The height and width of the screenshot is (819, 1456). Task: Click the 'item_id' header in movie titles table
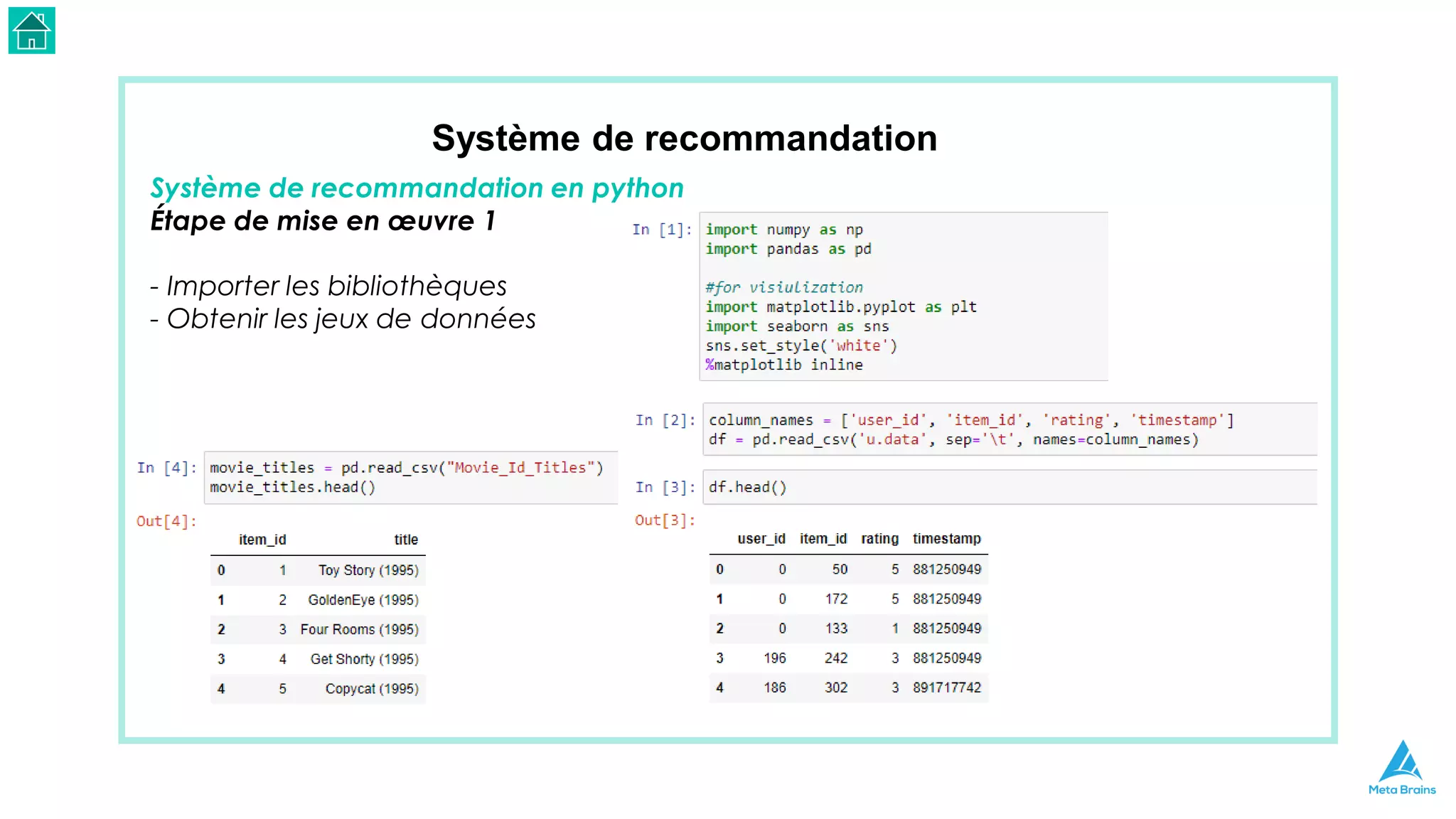(x=262, y=540)
